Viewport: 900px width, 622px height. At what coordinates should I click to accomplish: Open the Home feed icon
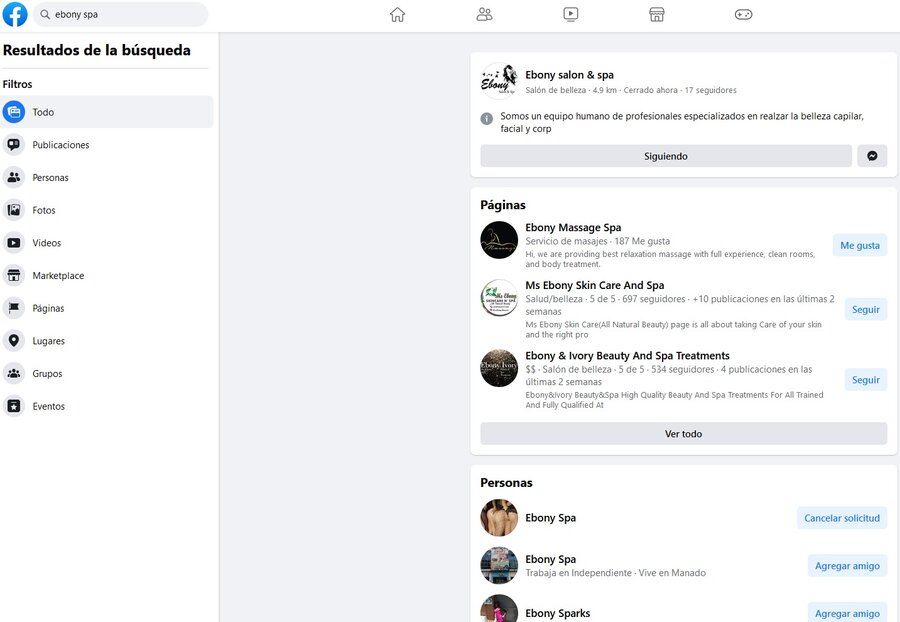pyautogui.click(x=397, y=14)
